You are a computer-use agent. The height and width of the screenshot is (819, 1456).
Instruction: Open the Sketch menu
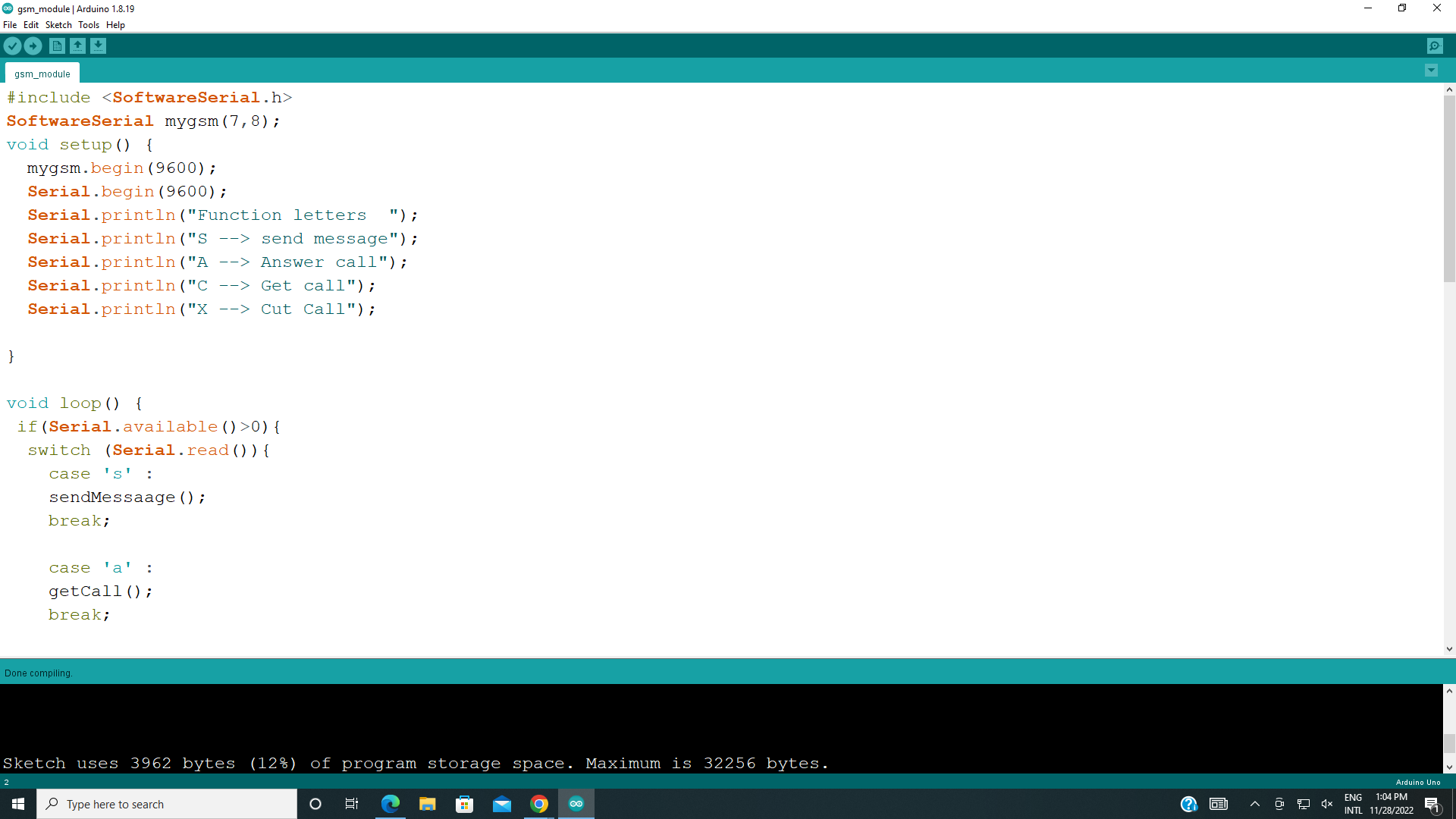click(x=58, y=24)
